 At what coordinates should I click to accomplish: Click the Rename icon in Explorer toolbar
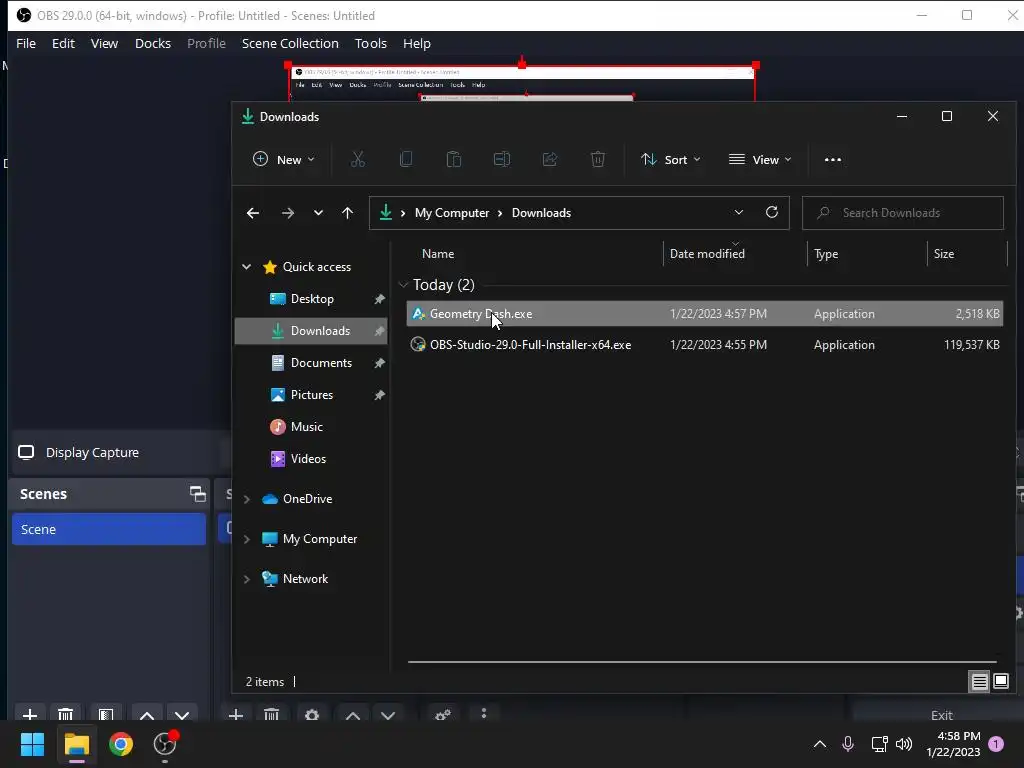coord(502,159)
